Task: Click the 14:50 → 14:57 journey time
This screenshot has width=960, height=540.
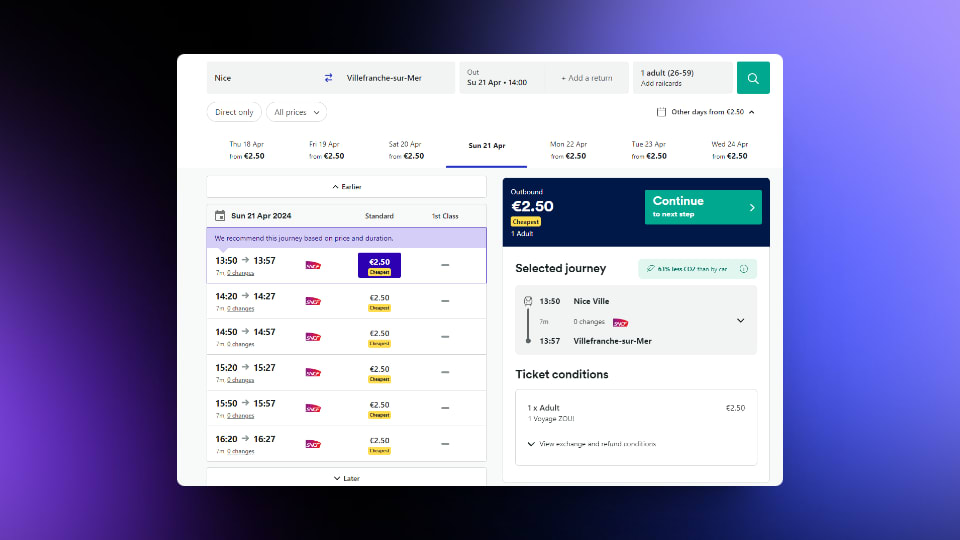Action: (x=246, y=332)
